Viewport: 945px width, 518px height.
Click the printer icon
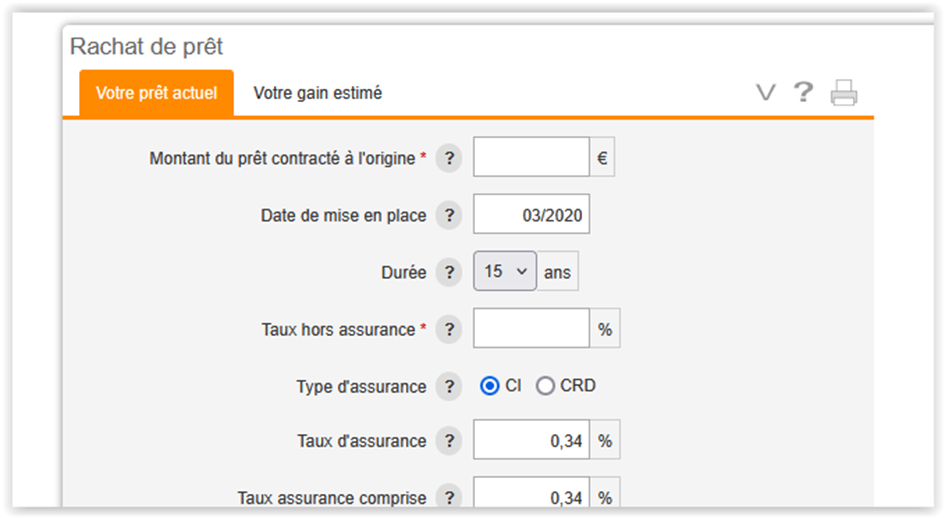844,93
